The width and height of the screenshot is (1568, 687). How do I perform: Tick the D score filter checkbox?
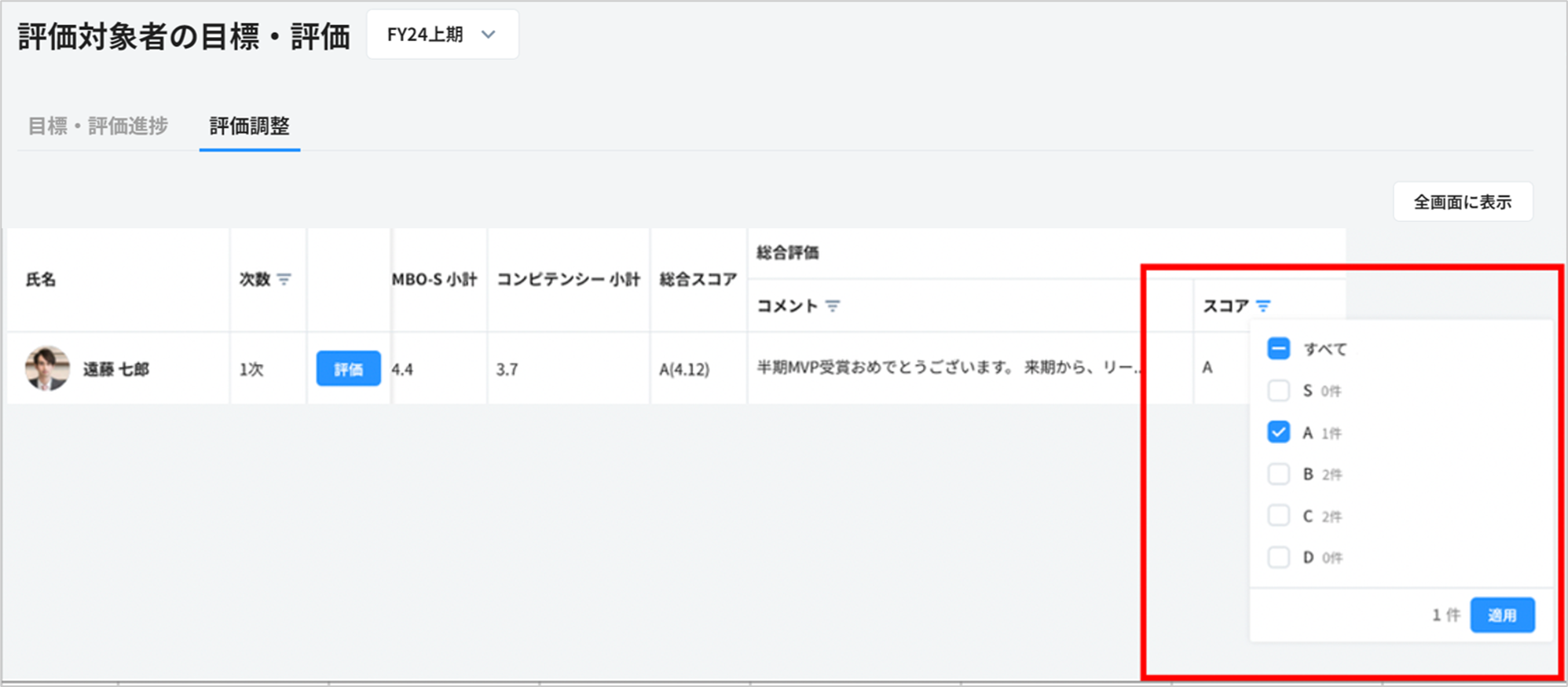point(1278,557)
